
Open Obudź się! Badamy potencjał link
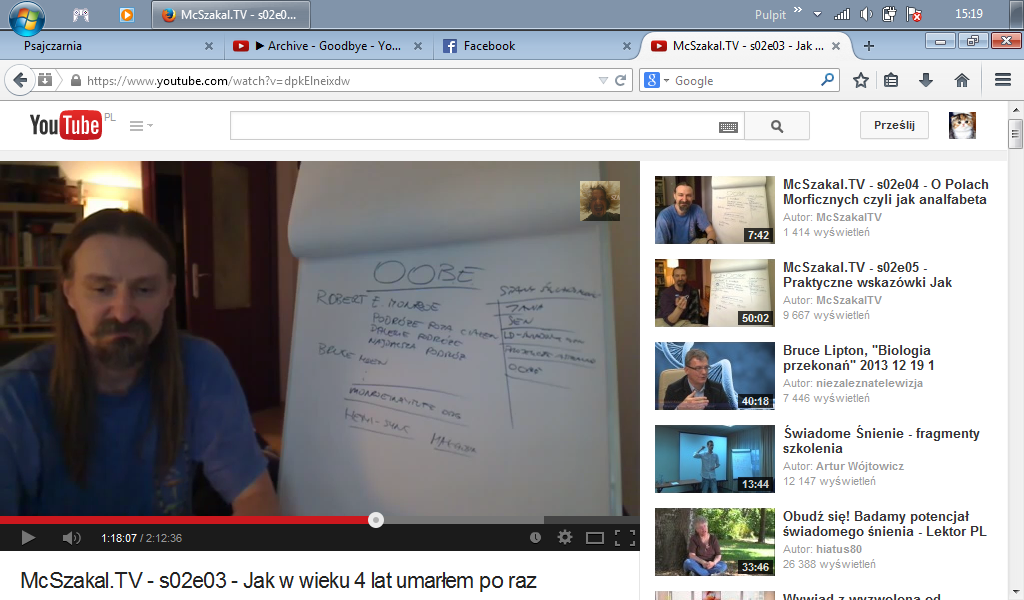pyautogui.click(x=885, y=524)
